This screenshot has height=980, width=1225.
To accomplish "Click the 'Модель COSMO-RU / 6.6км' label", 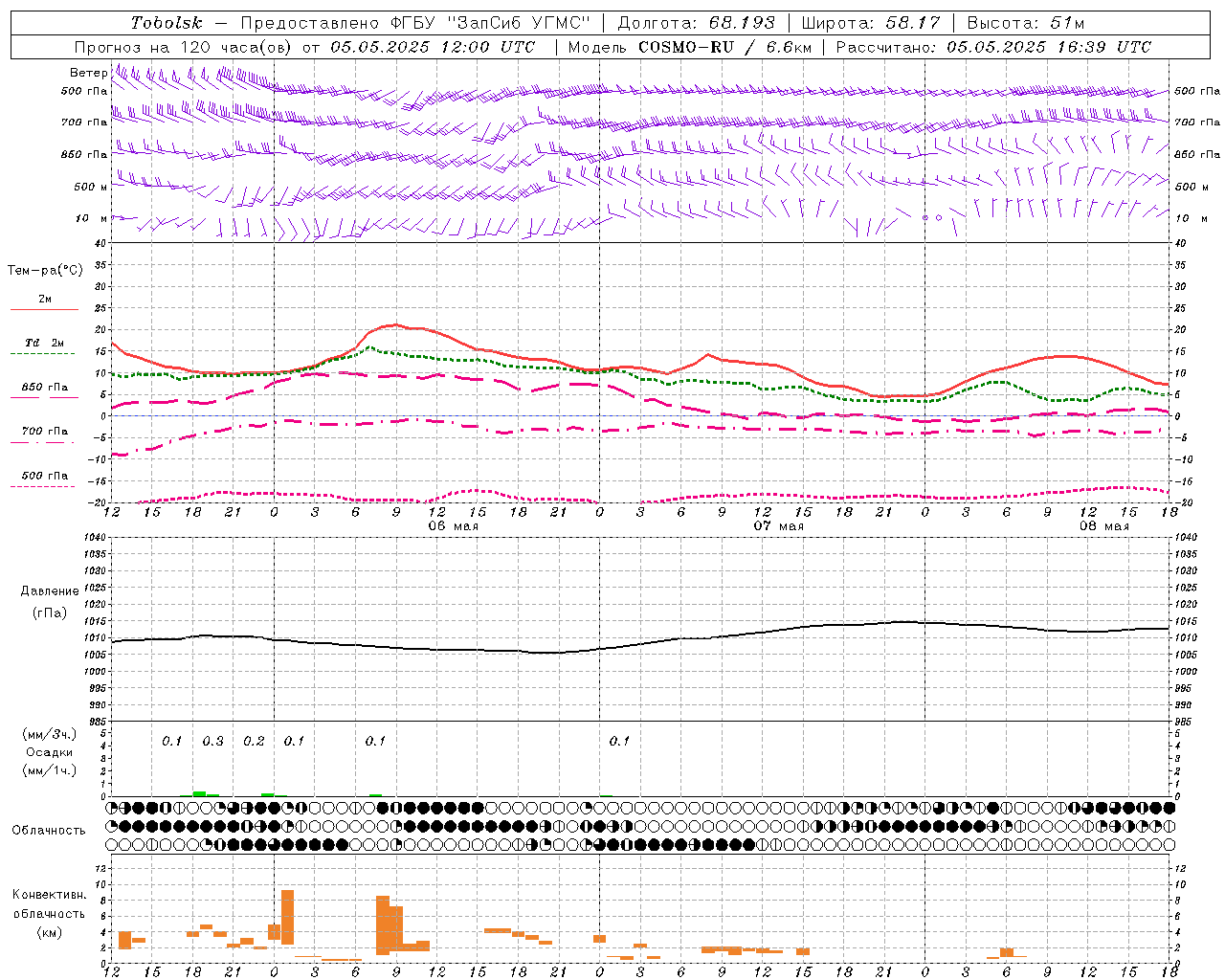I will coord(690,47).
